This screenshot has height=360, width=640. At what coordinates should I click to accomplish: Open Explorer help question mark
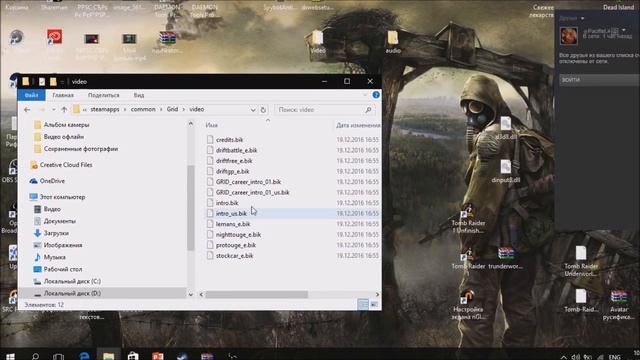(376, 95)
